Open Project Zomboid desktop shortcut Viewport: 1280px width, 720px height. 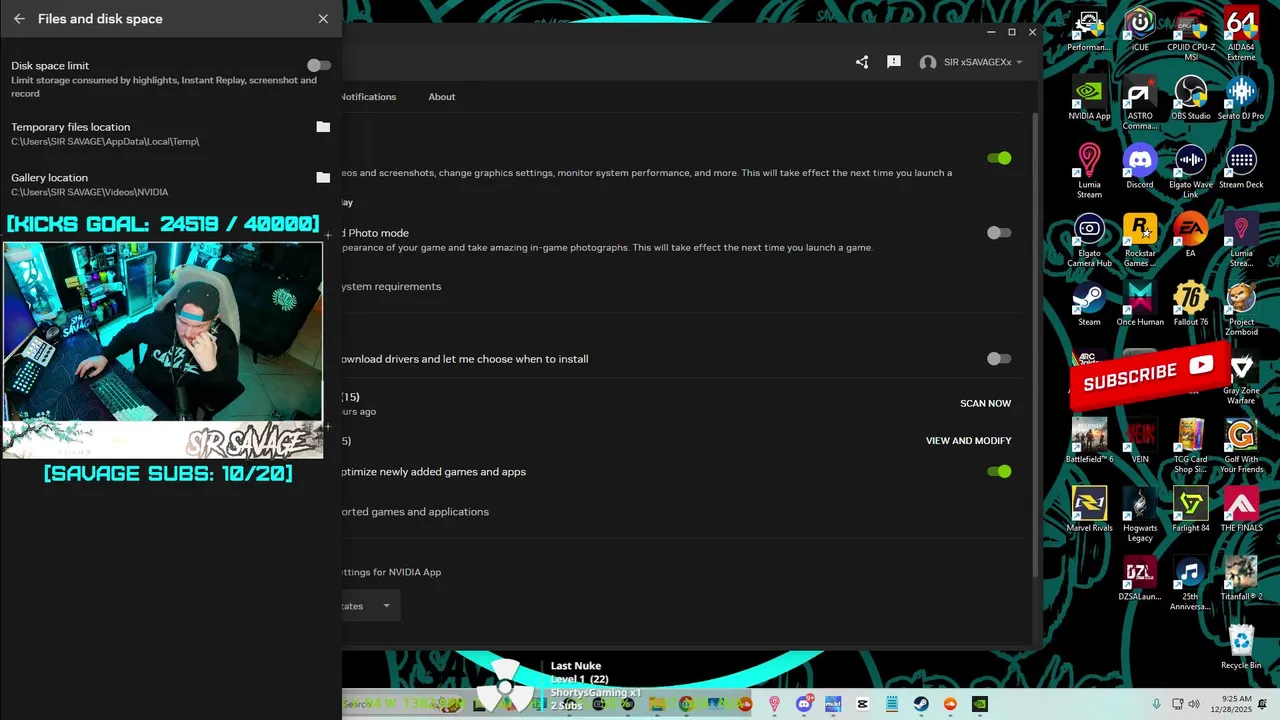tap(1241, 310)
